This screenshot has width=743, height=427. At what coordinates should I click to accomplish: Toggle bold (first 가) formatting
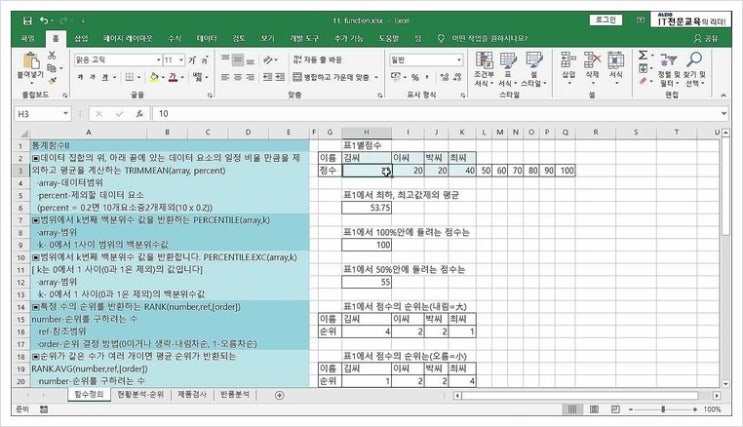click(80, 77)
